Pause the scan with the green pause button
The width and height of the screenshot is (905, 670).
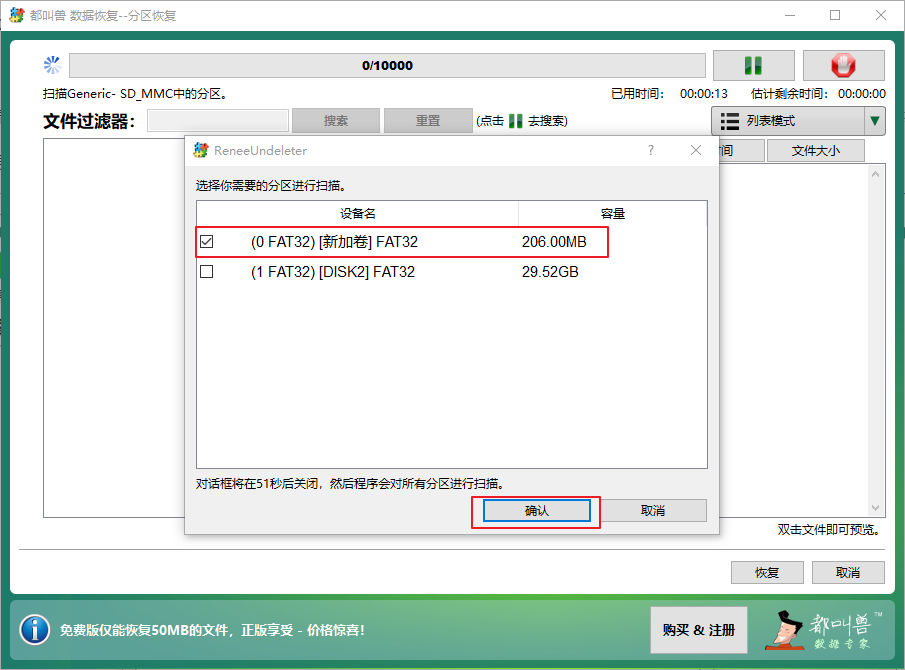753,65
